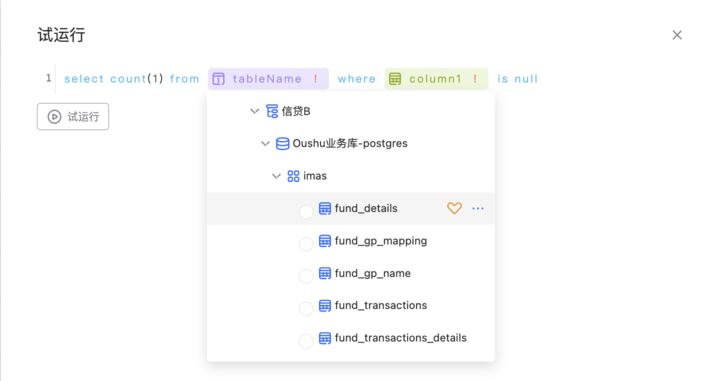720x381 pixels.
Task: Click the Oushu业务库-postgres database icon
Action: click(282, 144)
